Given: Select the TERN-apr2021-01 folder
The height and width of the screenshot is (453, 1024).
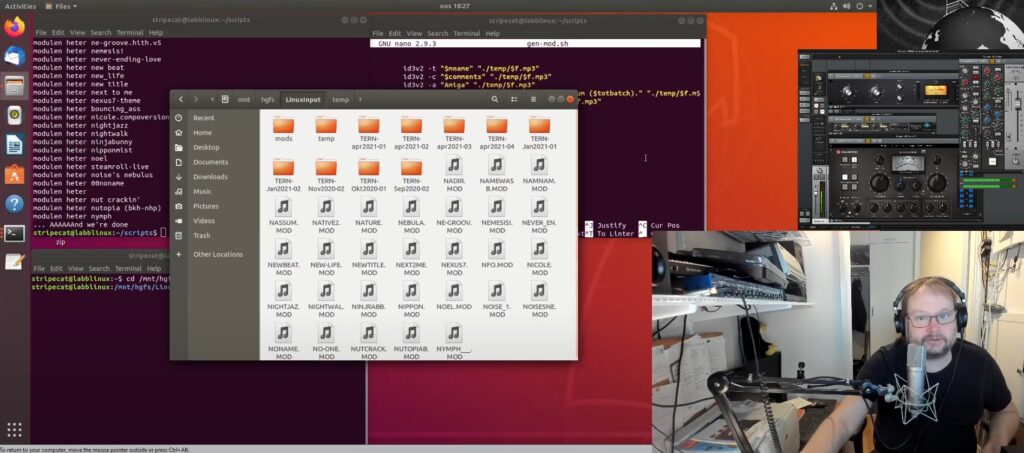Looking at the screenshot, I should pos(369,133).
